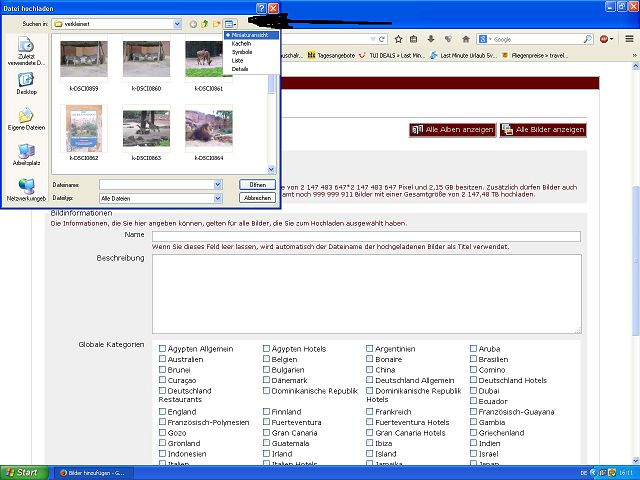Open the Dateityp combo box
Screen dimensions: 640x480
point(216,198)
